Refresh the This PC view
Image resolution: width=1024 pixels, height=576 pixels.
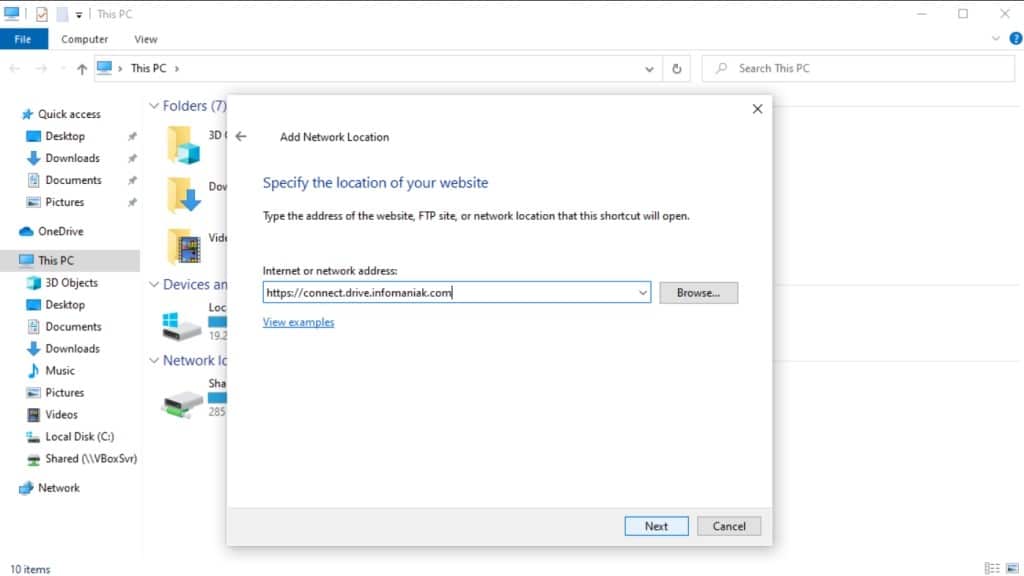point(677,69)
